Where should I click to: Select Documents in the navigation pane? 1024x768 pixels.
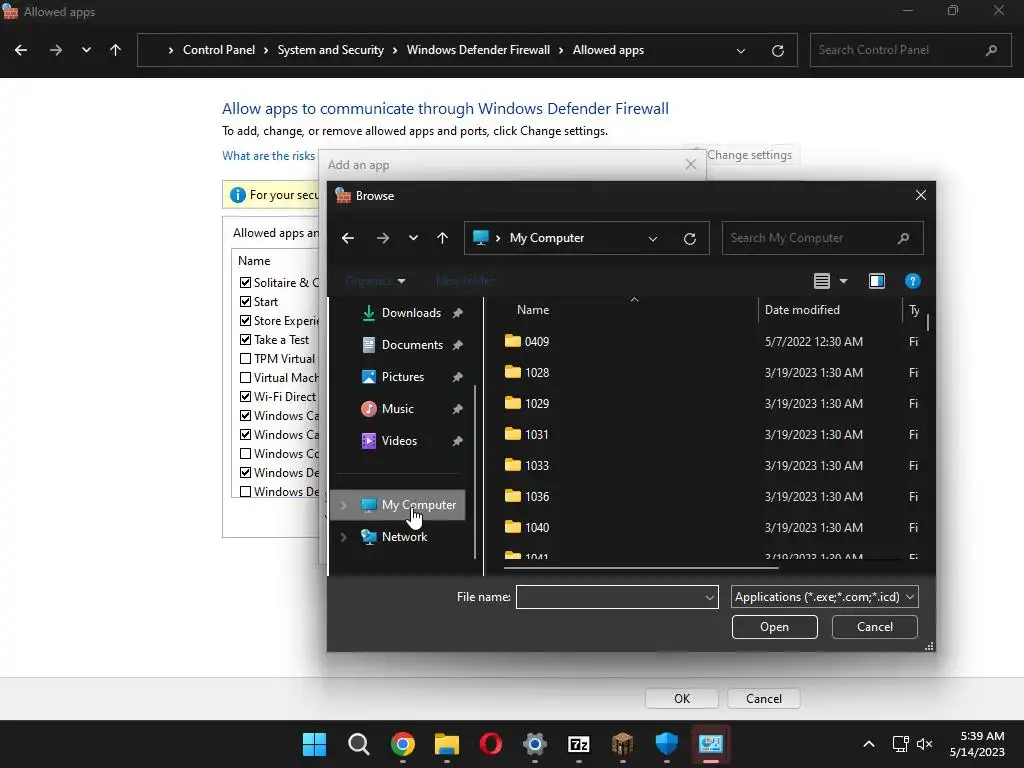pyautogui.click(x=412, y=345)
